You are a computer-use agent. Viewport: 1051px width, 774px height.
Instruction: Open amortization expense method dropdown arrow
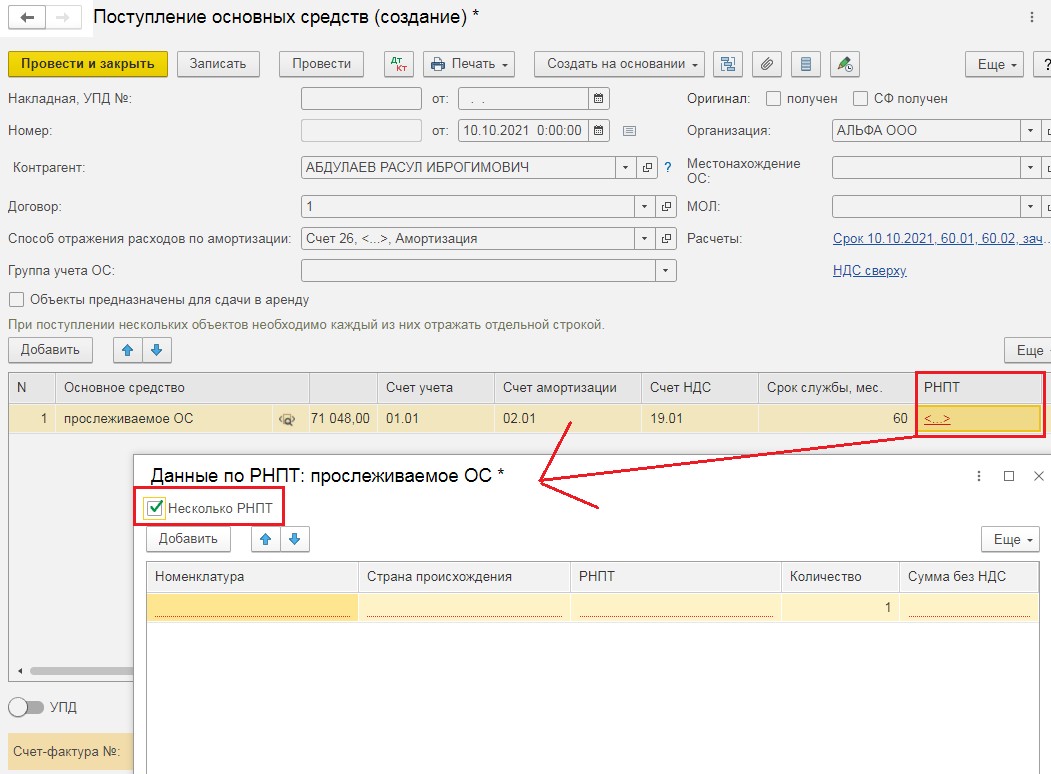pos(644,238)
